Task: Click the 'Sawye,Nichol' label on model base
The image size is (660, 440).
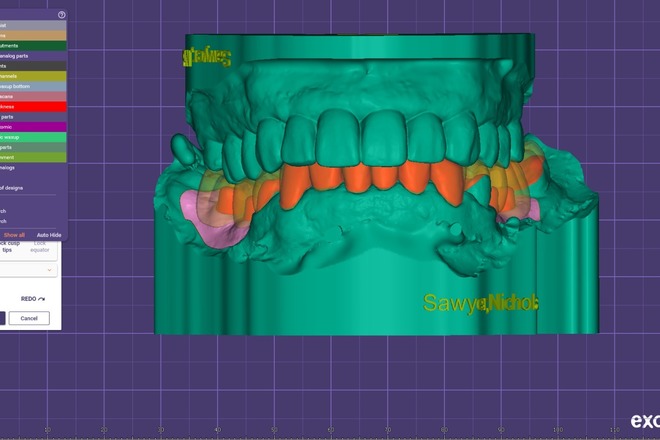Action: (x=481, y=302)
